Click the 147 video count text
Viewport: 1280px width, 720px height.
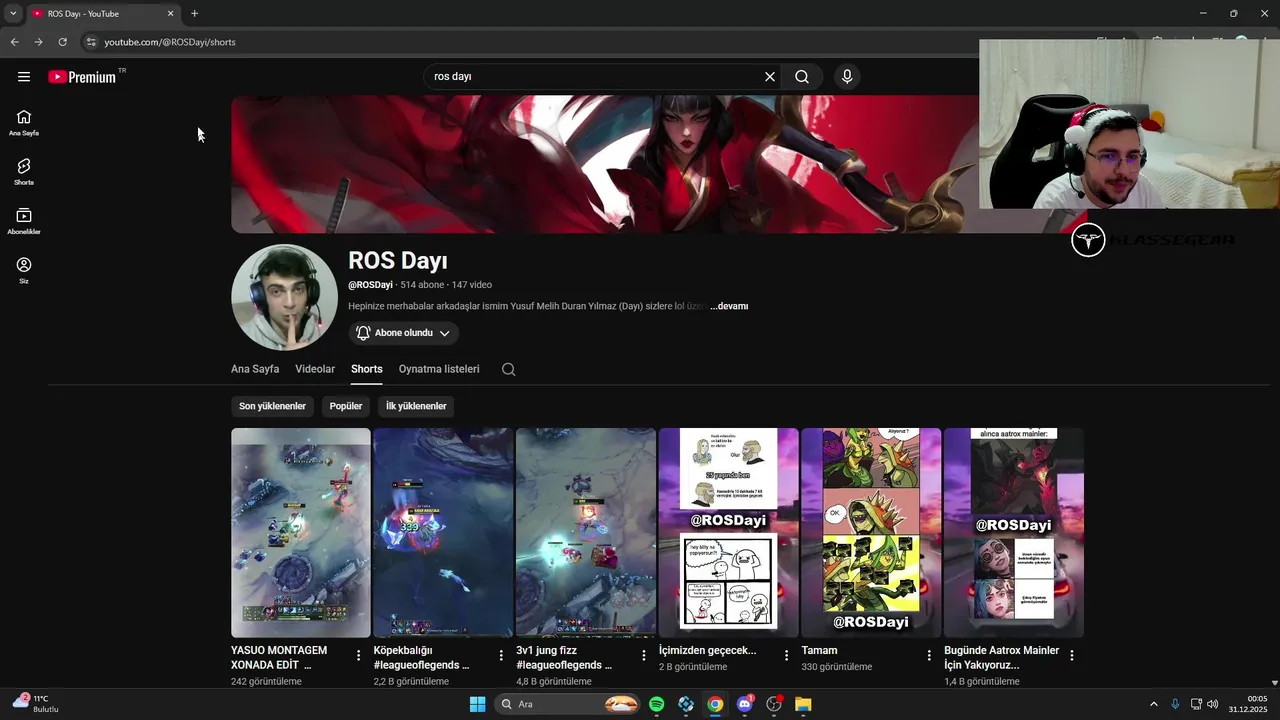(x=472, y=285)
